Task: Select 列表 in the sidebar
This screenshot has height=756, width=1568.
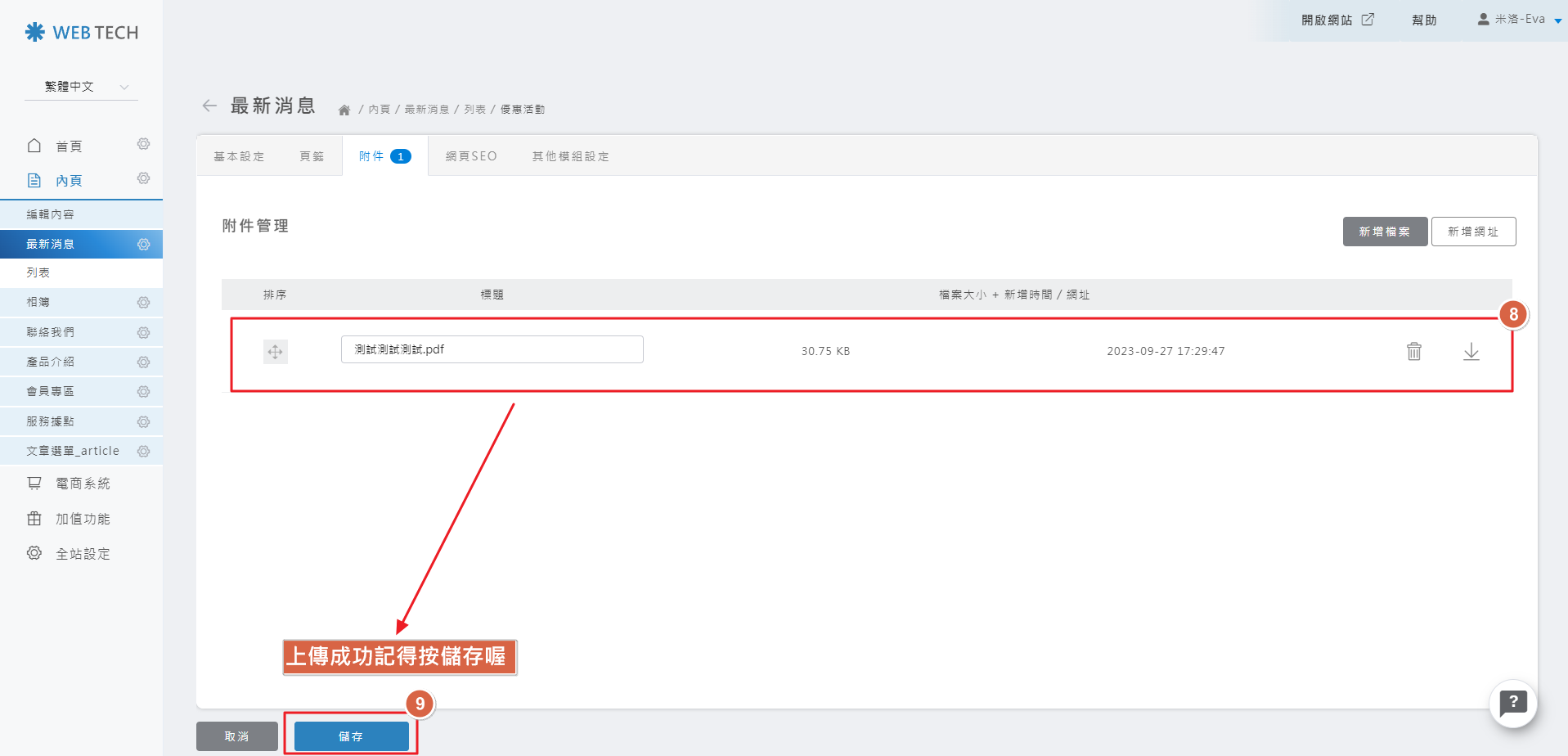Action: (x=38, y=272)
